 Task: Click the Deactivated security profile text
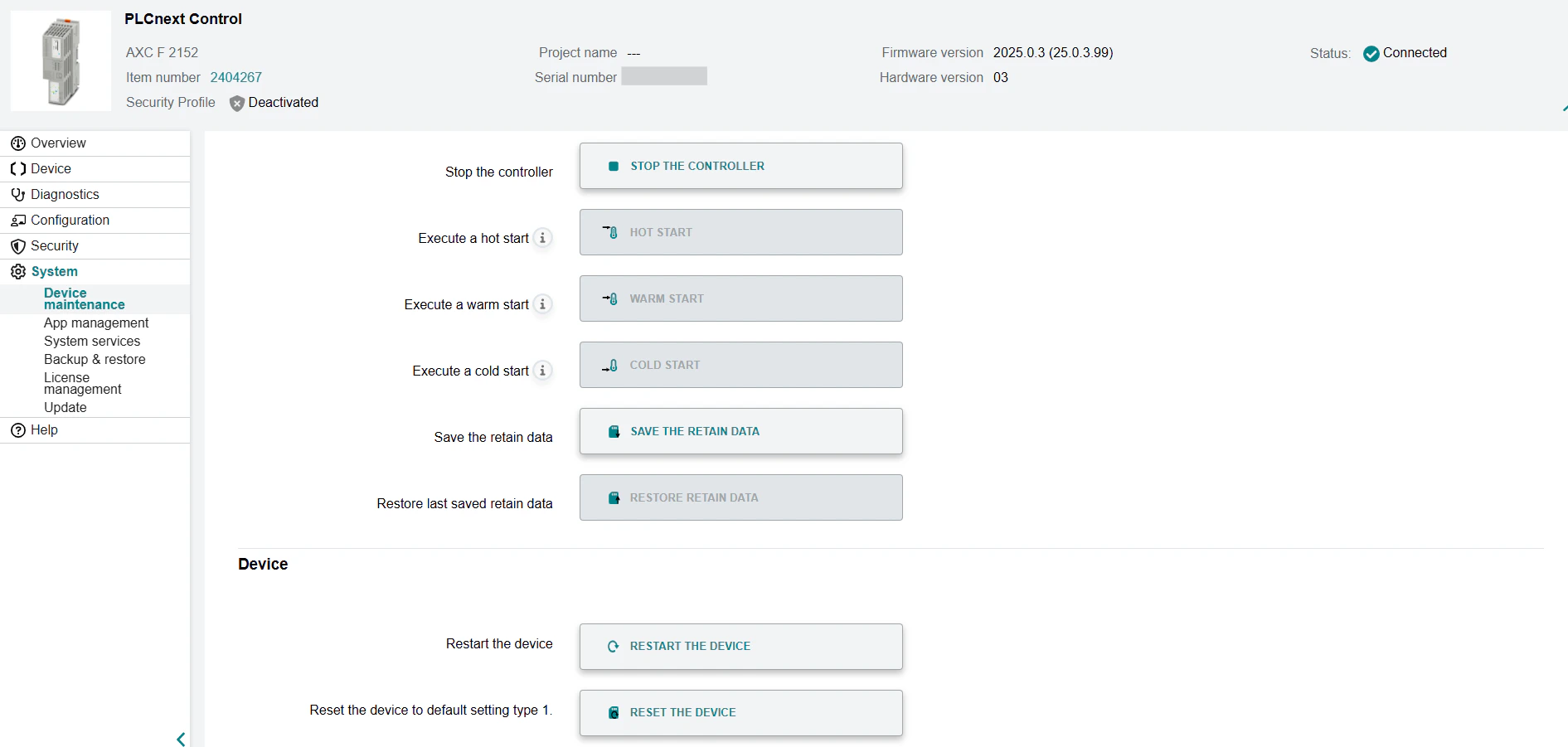[284, 103]
